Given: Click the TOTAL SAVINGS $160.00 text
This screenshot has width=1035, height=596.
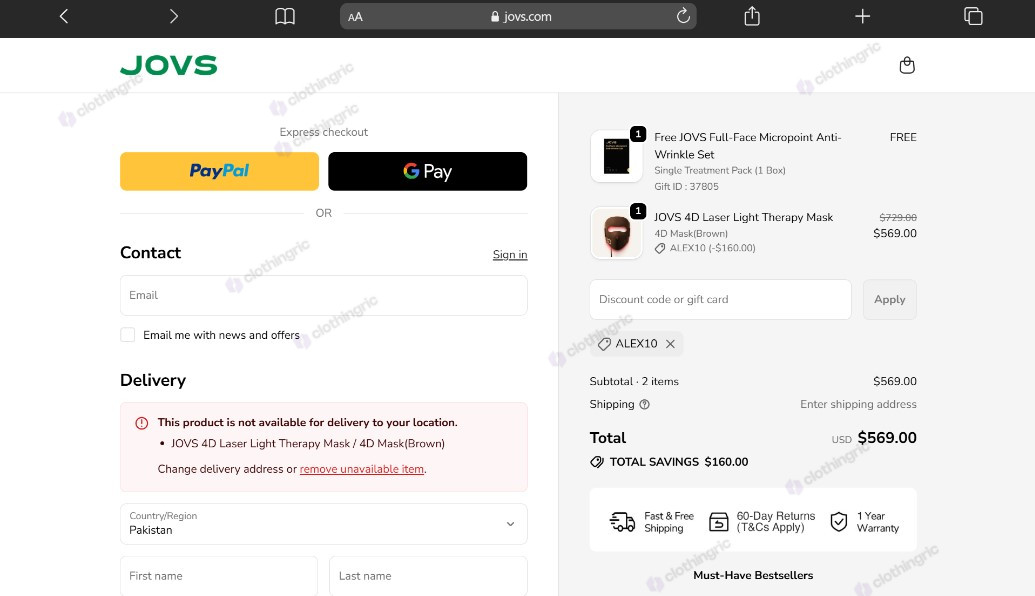Looking at the screenshot, I should (679, 462).
